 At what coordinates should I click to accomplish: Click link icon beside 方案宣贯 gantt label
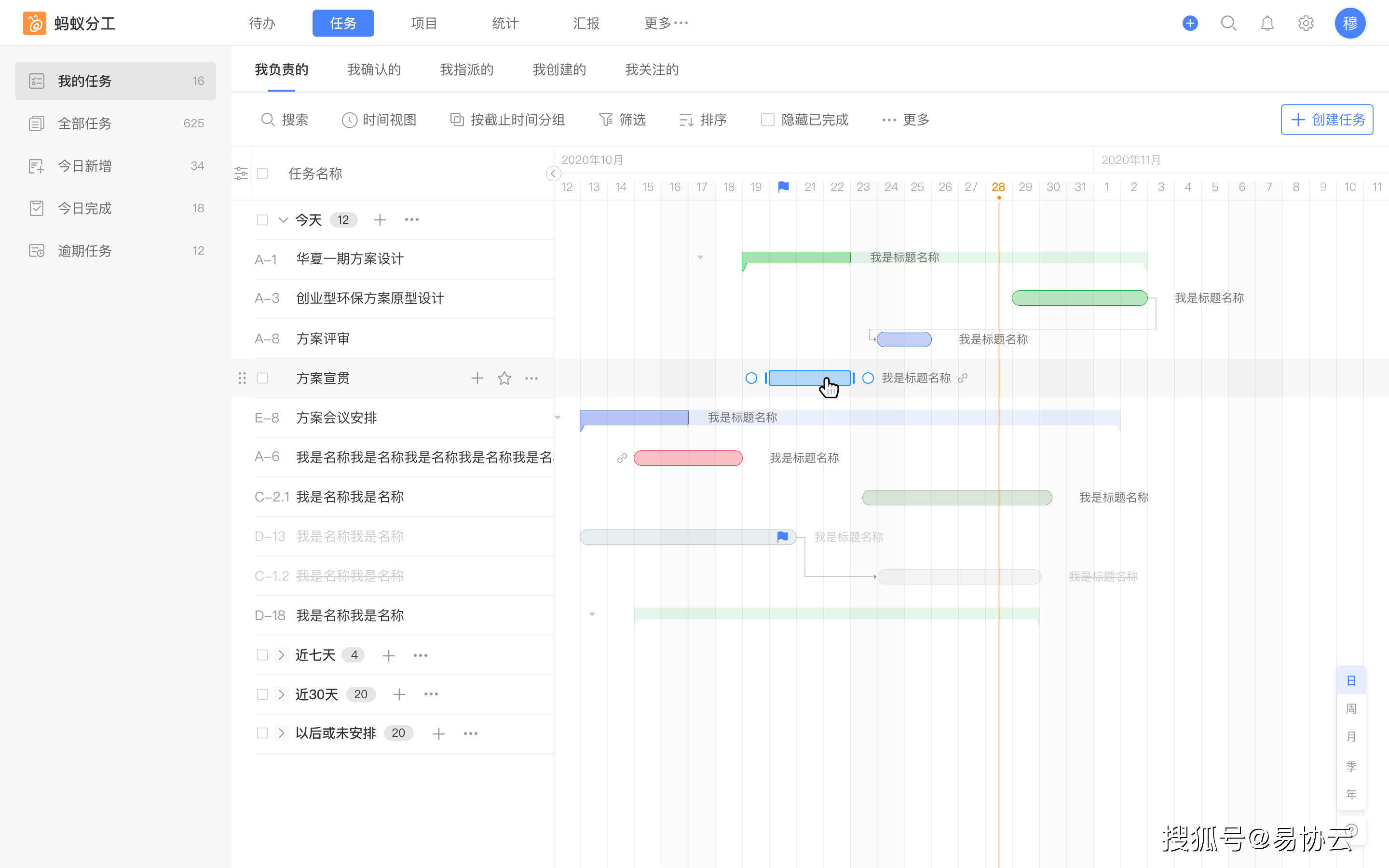coord(963,378)
